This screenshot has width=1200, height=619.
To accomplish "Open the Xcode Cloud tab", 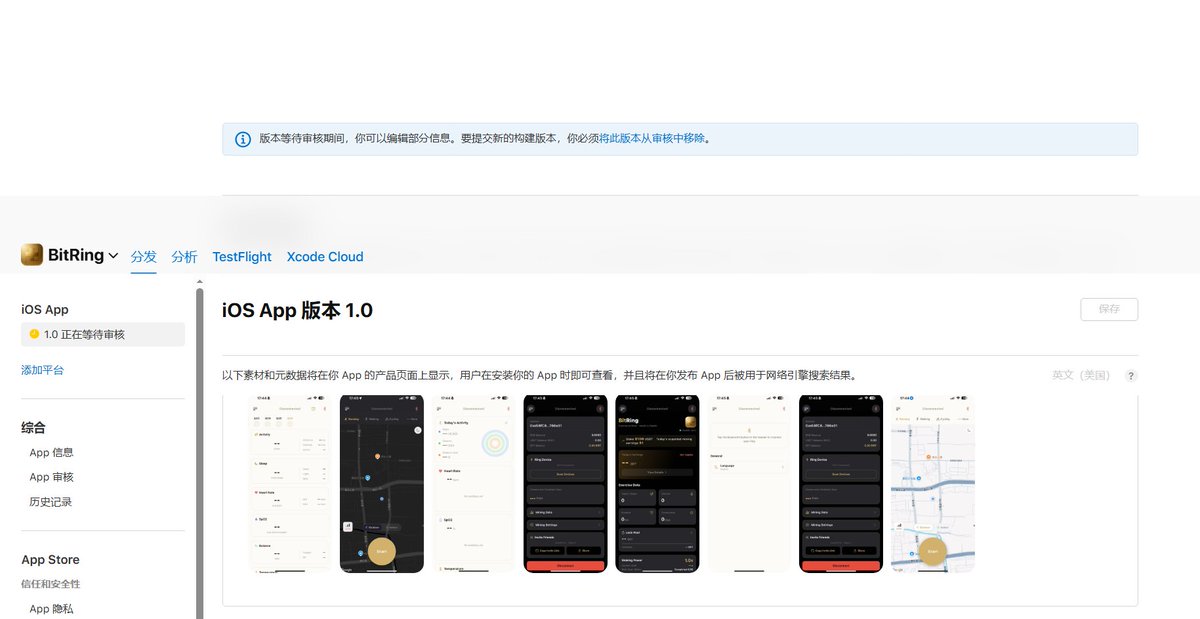I will [x=325, y=257].
